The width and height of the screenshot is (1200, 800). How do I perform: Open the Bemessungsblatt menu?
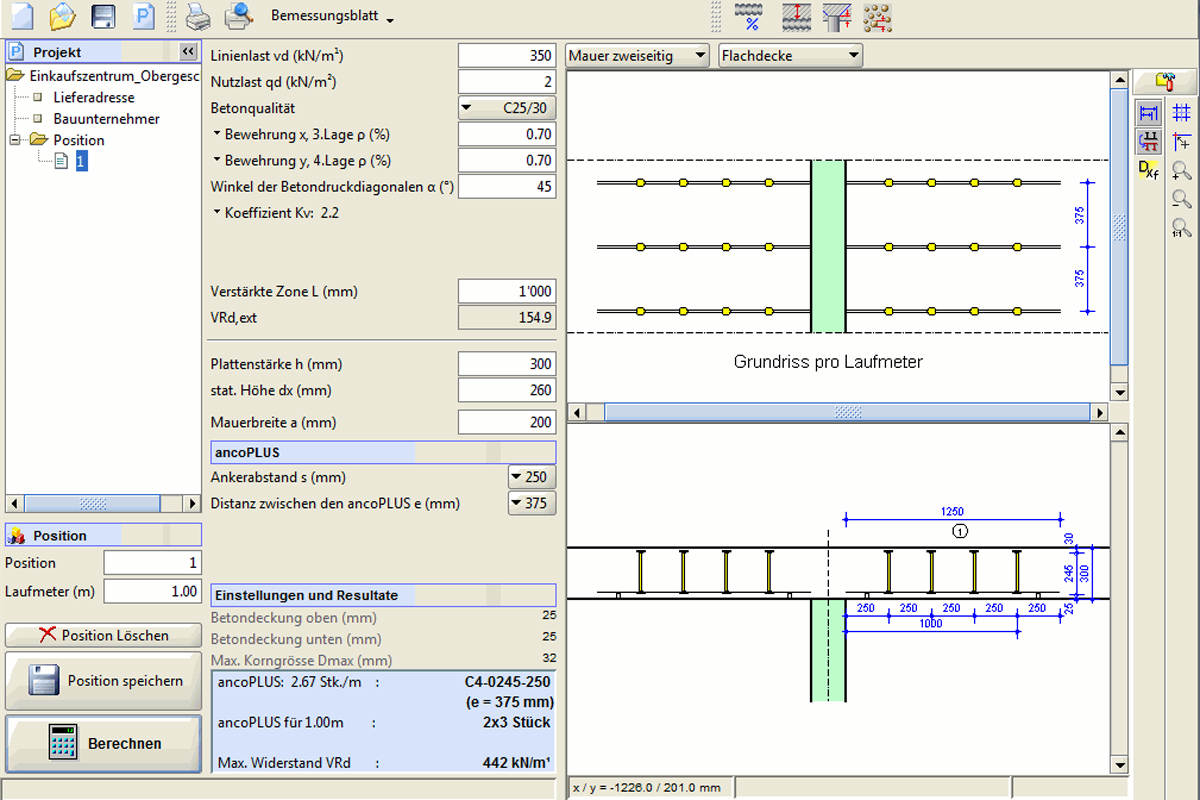tap(332, 18)
